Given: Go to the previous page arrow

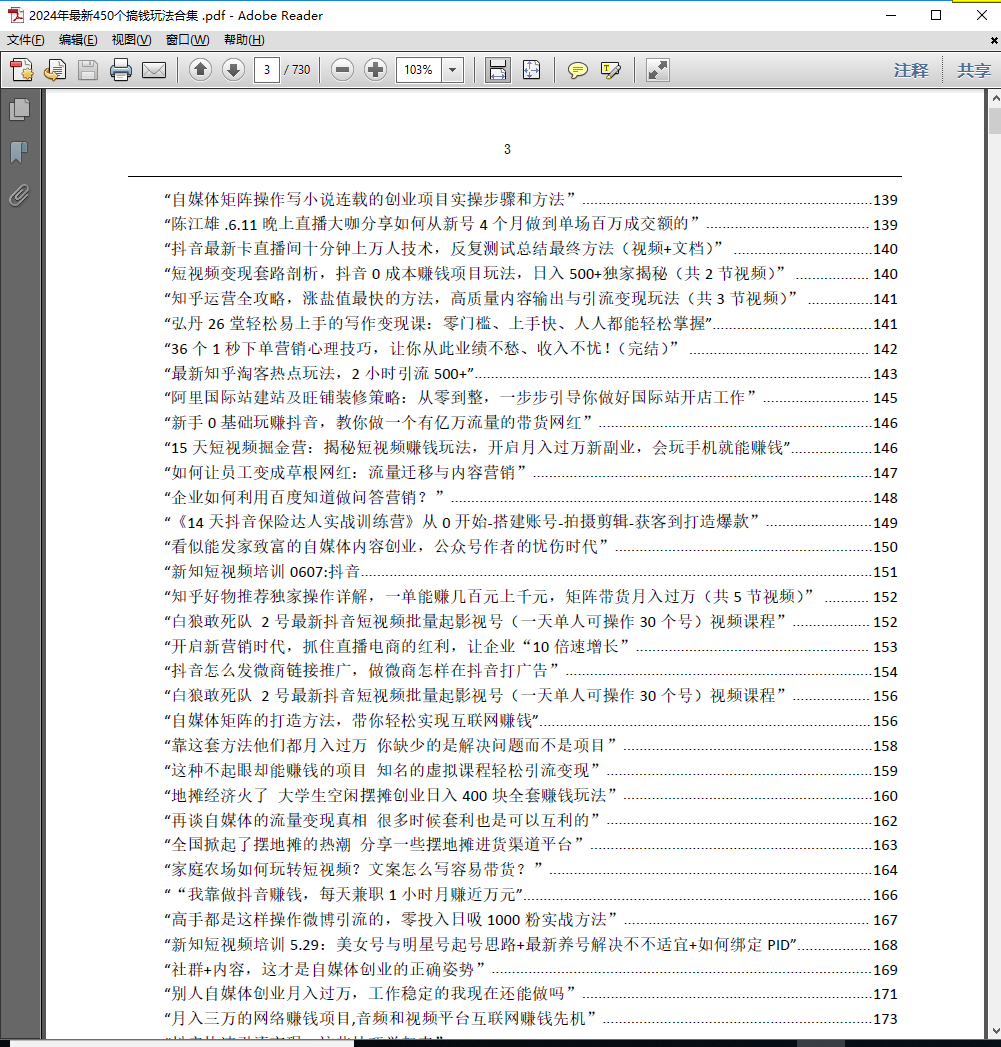Looking at the screenshot, I should click(x=200, y=70).
